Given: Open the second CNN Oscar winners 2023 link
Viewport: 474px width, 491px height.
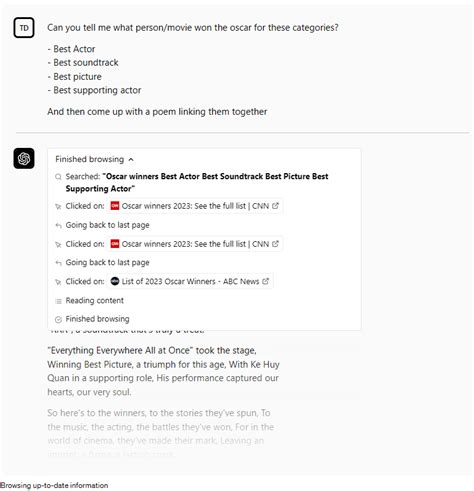Looking at the screenshot, I should (195, 244).
